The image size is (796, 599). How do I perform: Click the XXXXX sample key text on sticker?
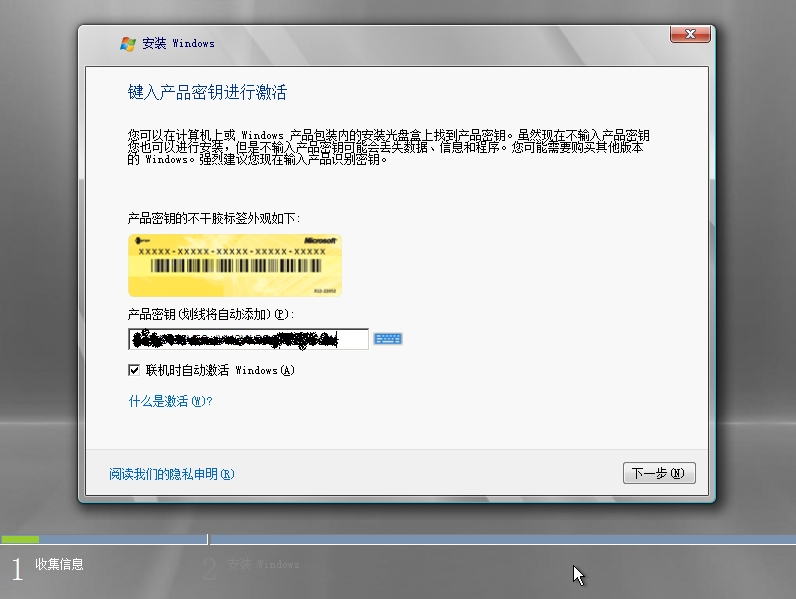[232, 252]
